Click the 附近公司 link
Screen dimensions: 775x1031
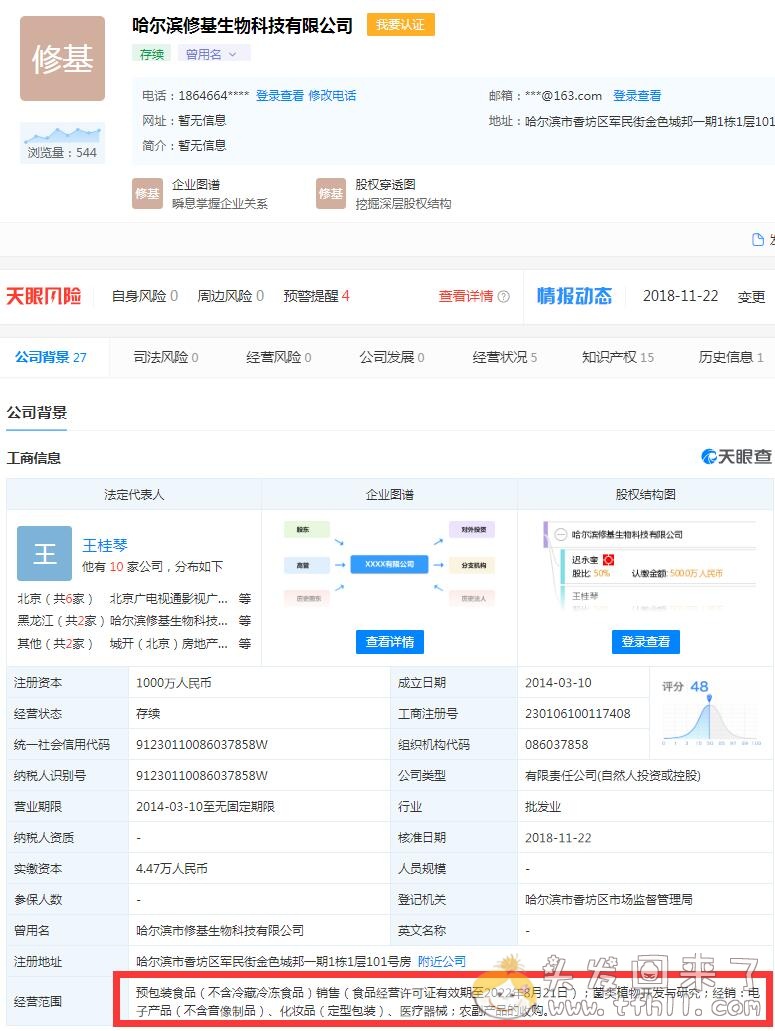pos(442,961)
